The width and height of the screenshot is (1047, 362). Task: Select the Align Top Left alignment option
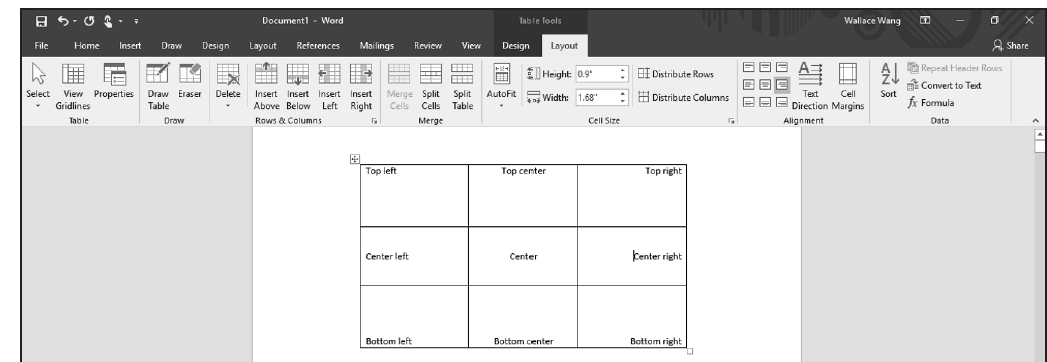749,67
